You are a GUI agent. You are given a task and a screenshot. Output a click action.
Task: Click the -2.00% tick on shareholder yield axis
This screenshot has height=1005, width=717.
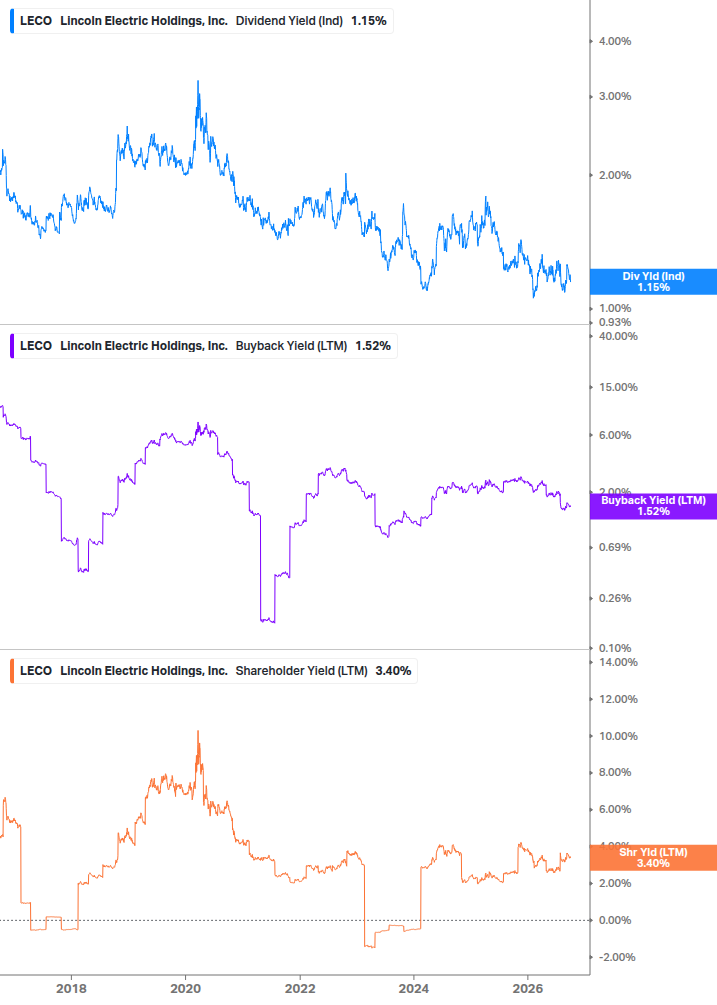[616, 957]
